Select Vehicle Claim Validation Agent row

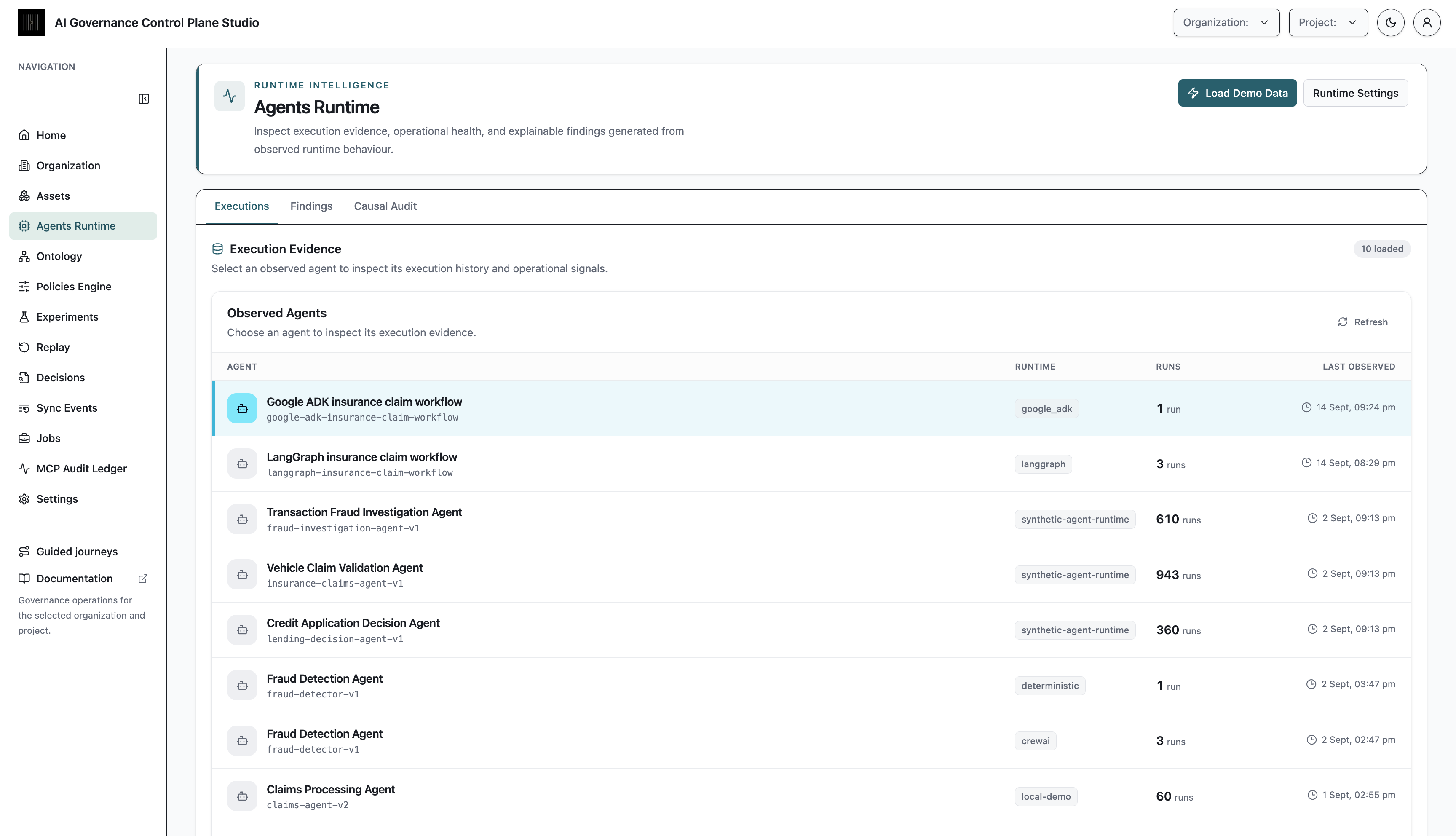(811, 575)
